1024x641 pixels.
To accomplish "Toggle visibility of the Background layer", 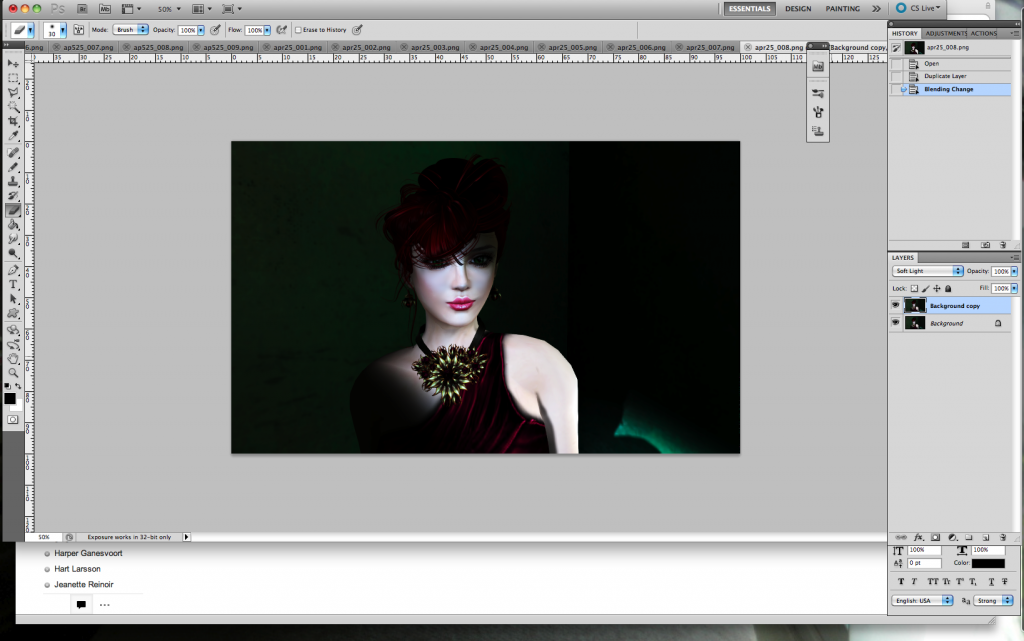I will click(895, 323).
